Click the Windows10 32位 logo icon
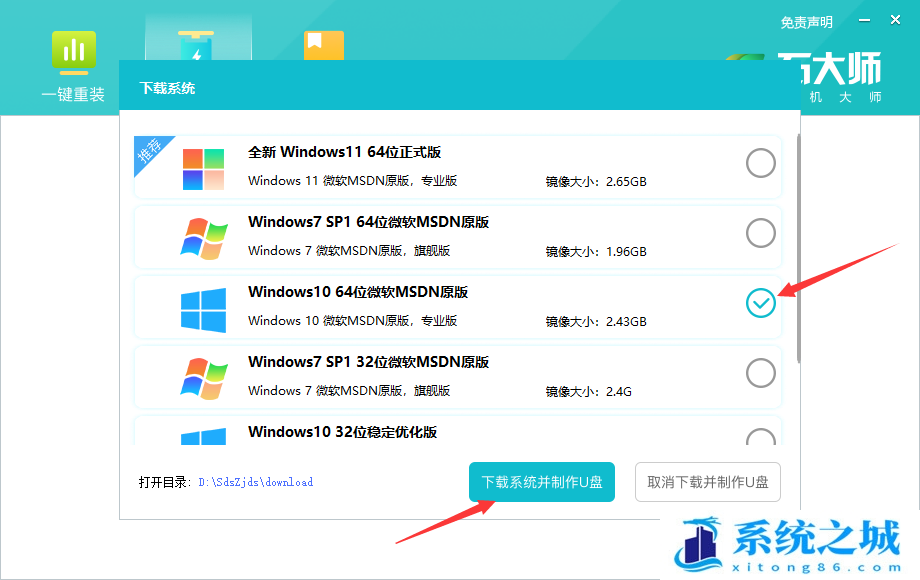This screenshot has height=580, width=920. pos(203,436)
